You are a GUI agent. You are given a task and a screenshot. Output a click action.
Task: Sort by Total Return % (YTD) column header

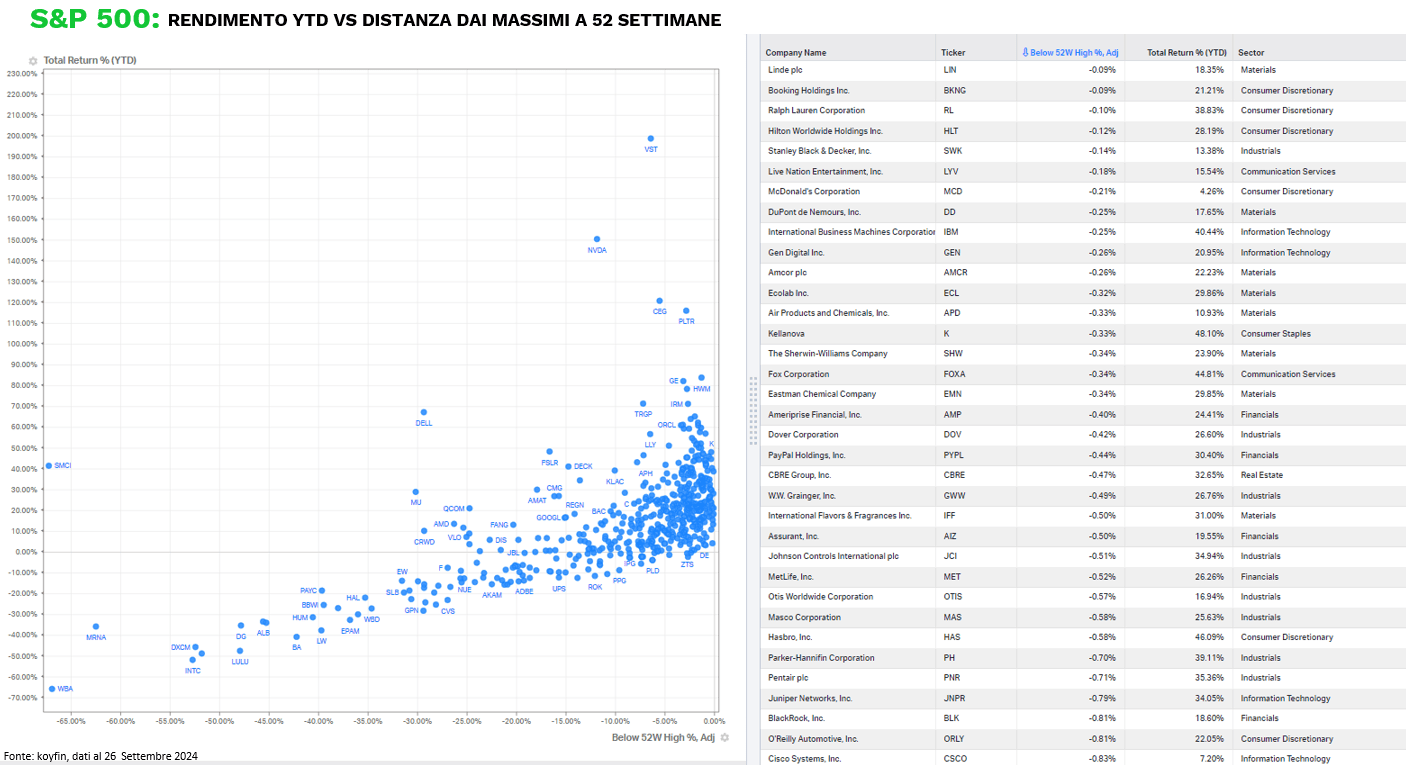(1186, 52)
